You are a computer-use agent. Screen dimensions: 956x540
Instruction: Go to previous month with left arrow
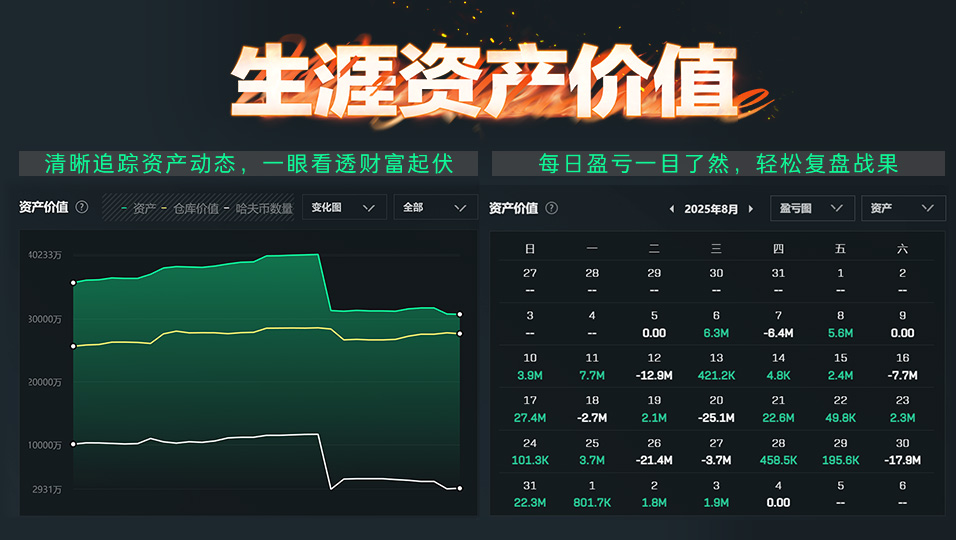pyautogui.click(x=672, y=209)
